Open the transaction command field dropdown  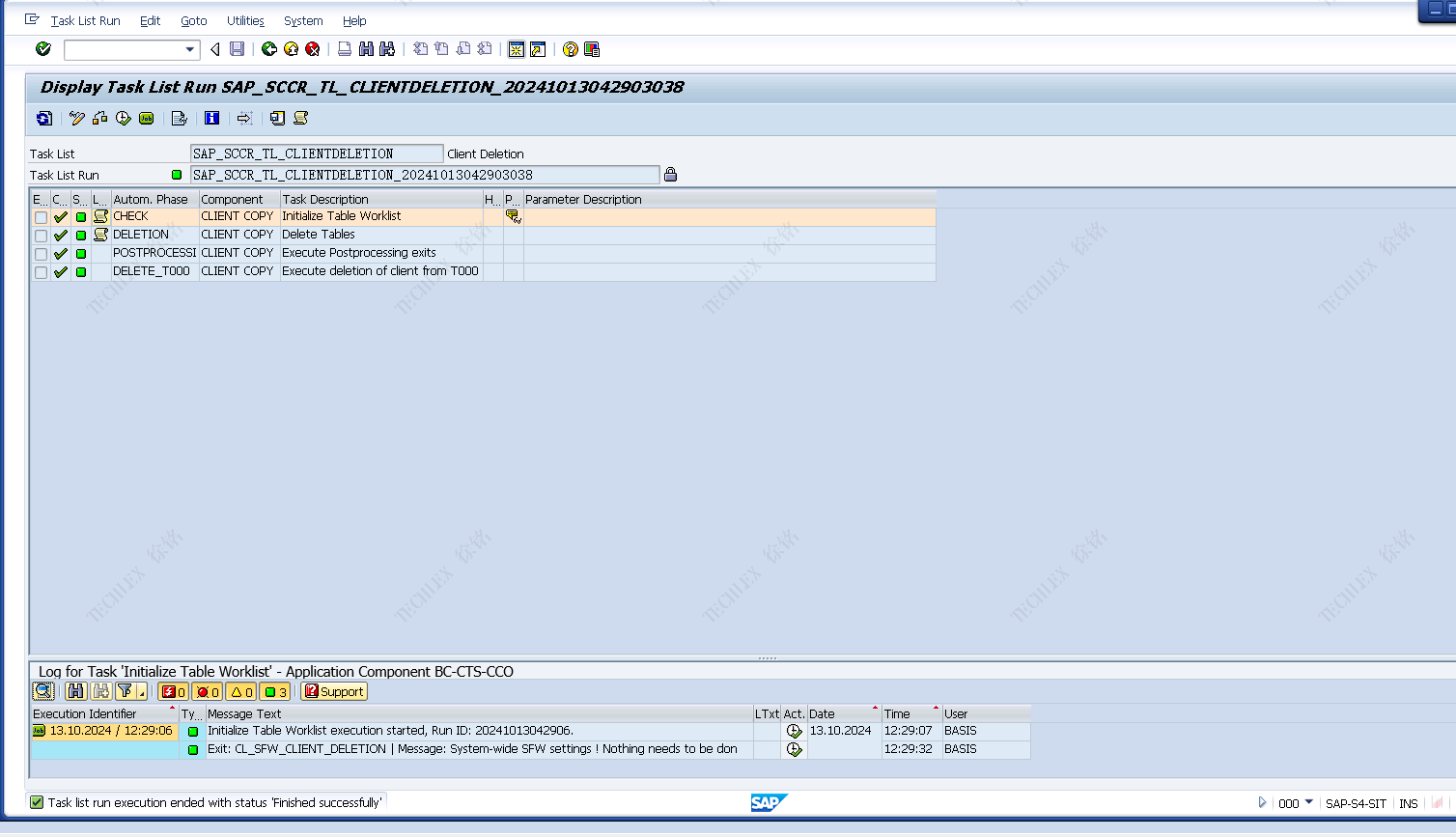click(x=189, y=49)
